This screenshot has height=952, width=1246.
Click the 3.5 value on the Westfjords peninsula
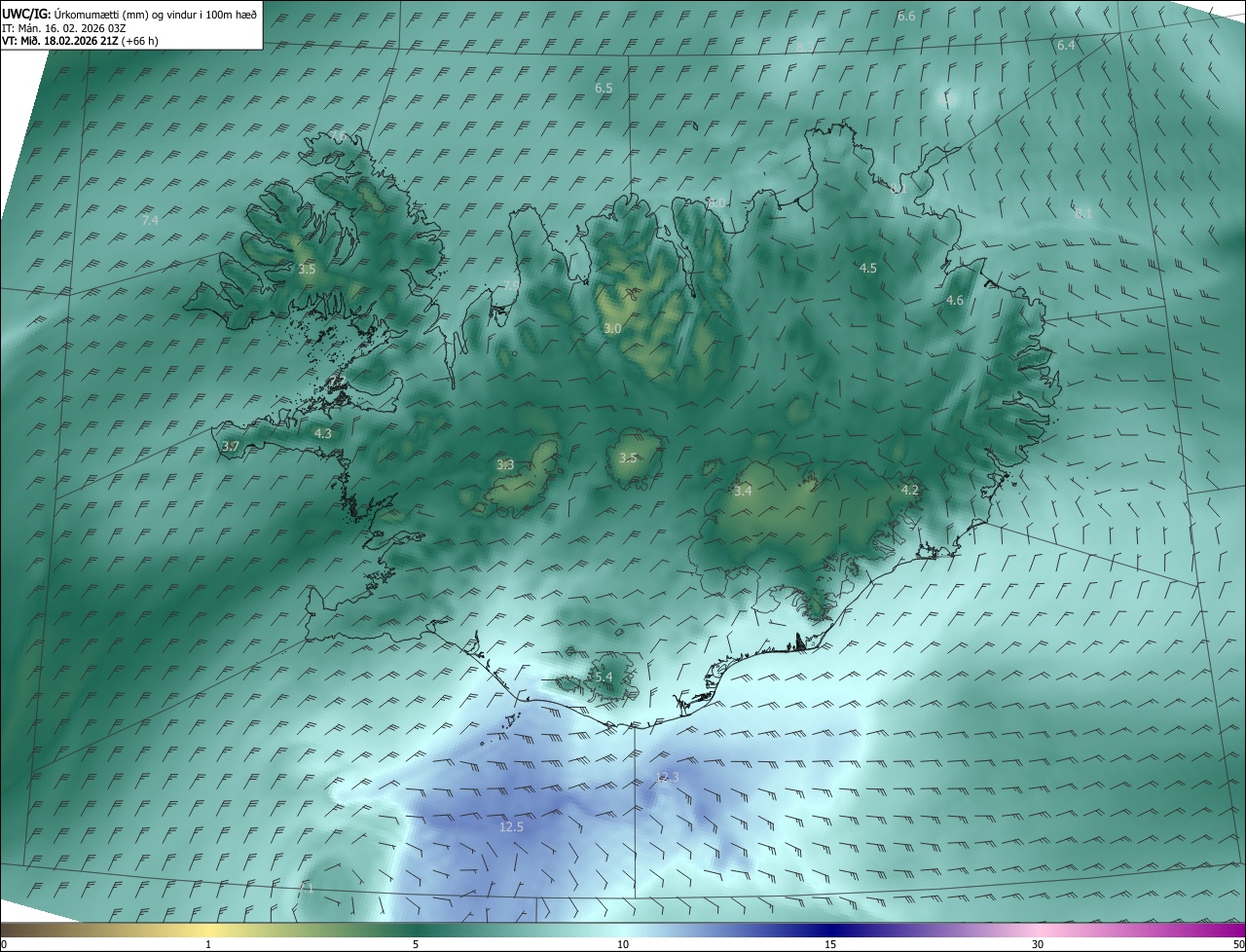tap(307, 269)
